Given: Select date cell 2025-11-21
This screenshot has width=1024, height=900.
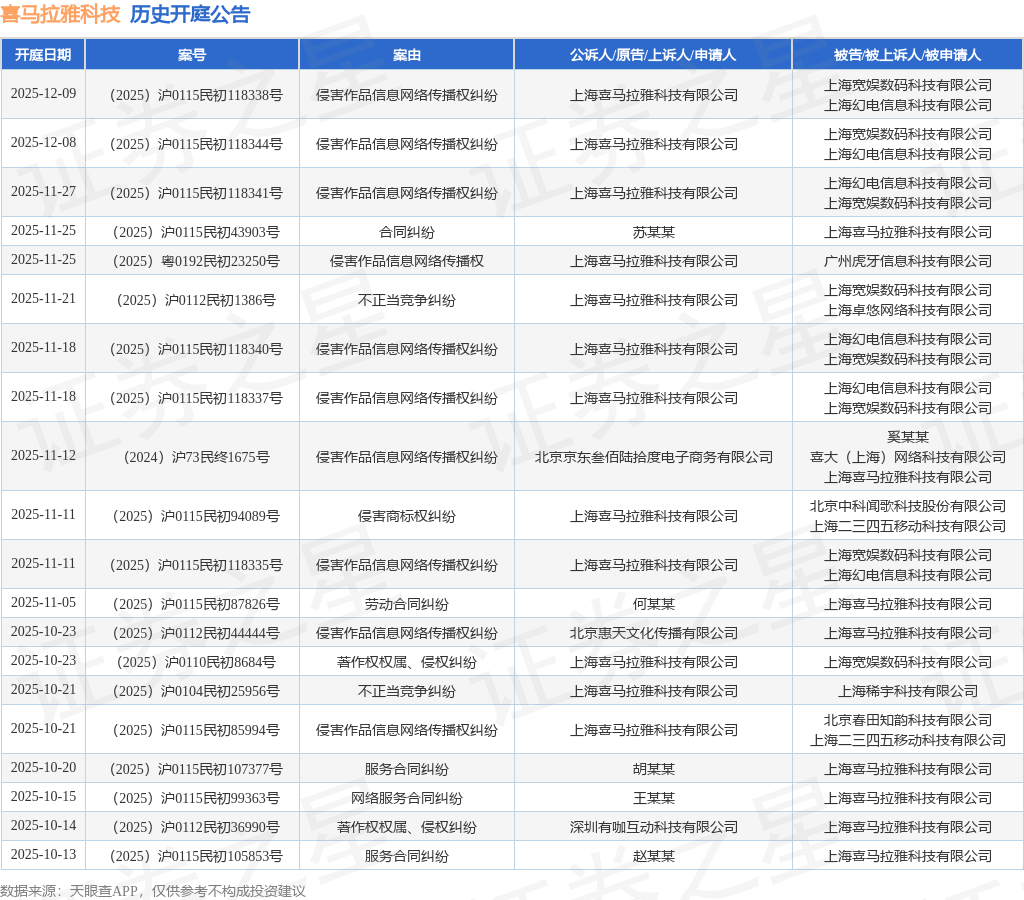Looking at the screenshot, I should click(43, 298).
